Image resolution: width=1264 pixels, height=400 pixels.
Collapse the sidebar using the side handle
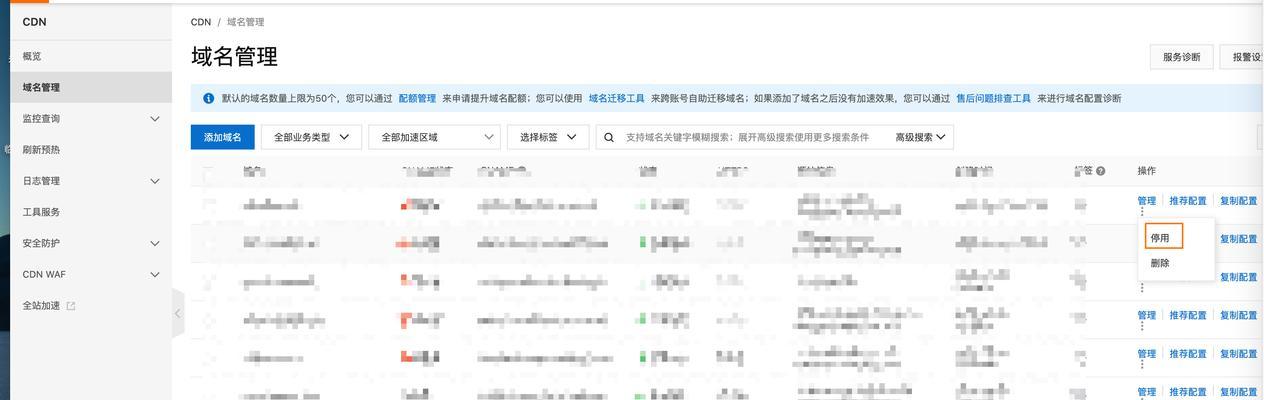pos(178,313)
